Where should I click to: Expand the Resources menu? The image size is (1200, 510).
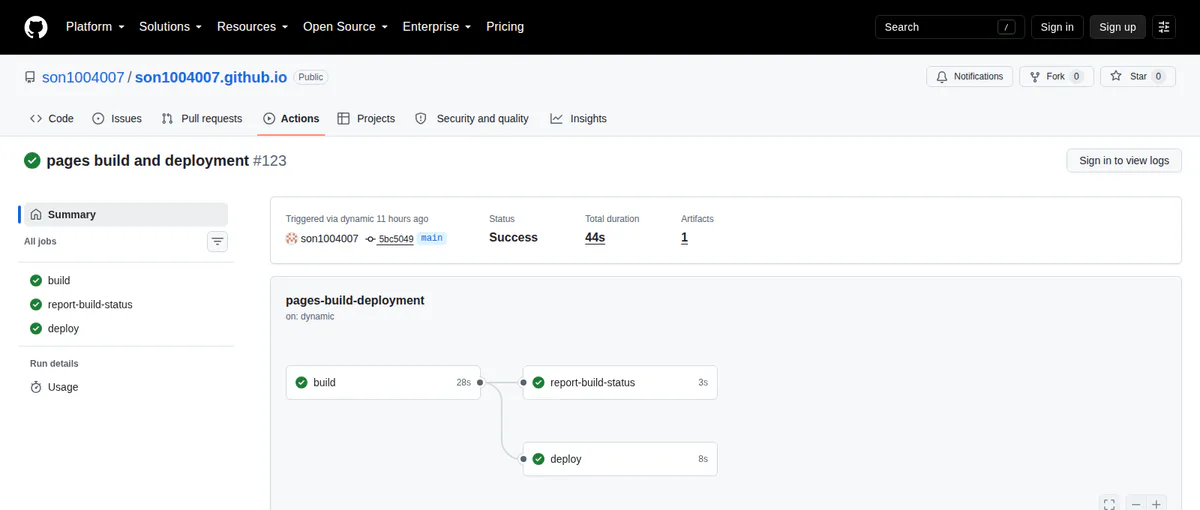pyautogui.click(x=252, y=27)
